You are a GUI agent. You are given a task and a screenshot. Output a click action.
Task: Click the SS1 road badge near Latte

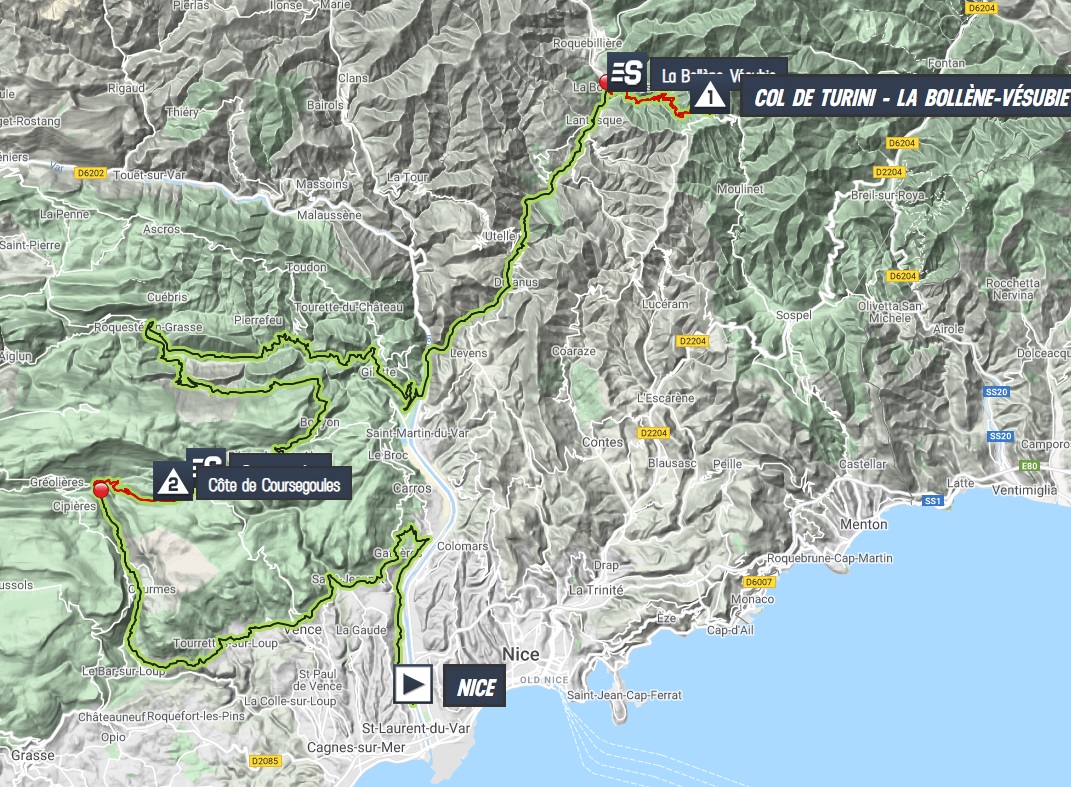[x=932, y=501]
